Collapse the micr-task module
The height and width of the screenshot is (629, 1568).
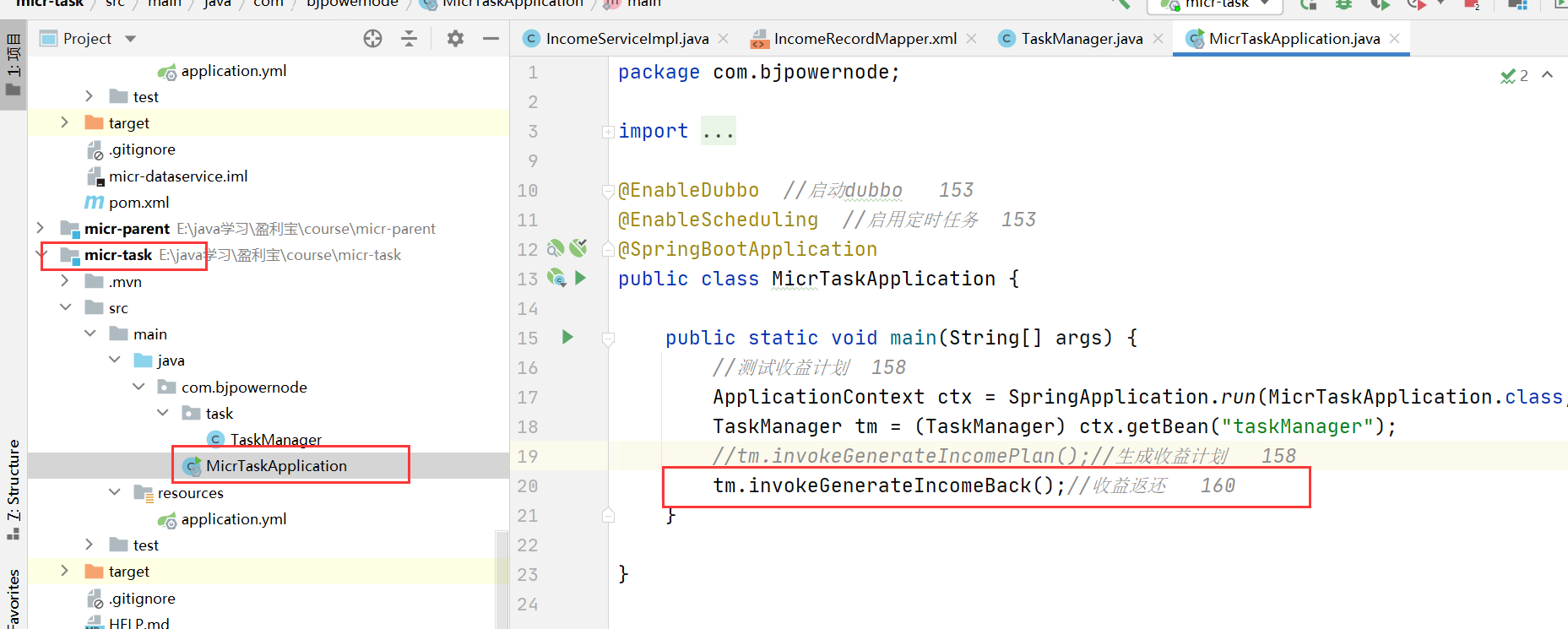(x=41, y=254)
